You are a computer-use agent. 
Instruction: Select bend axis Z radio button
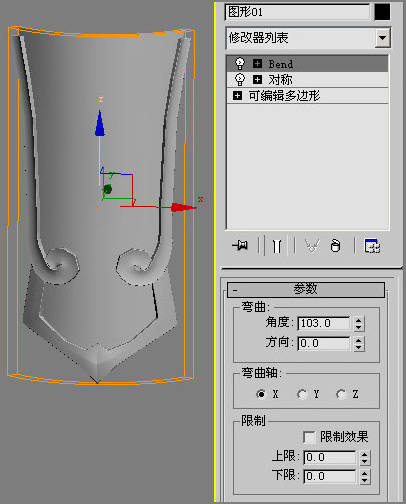click(x=341, y=394)
